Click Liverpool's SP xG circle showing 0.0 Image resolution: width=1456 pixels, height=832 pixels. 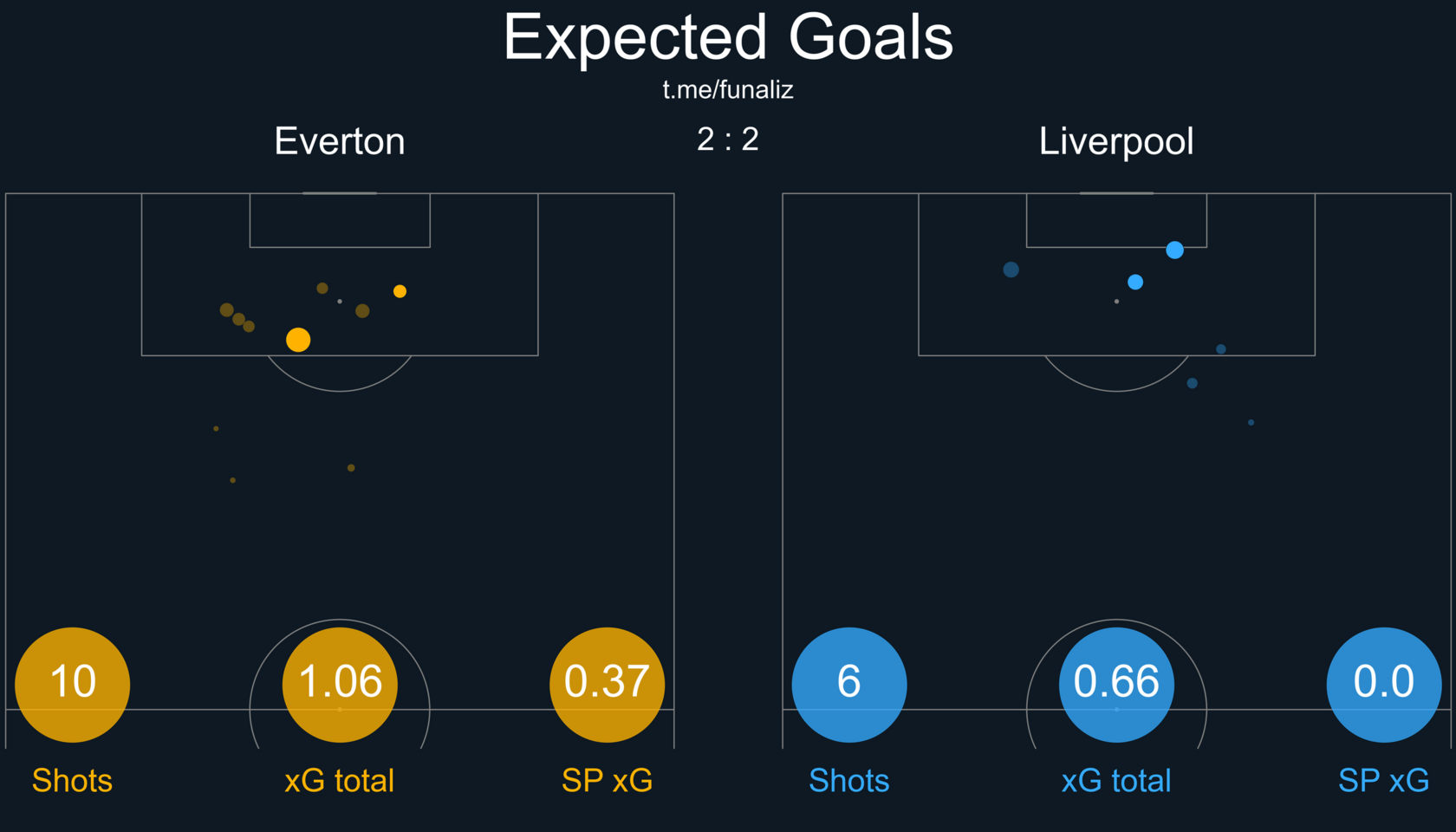coord(1384,685)
